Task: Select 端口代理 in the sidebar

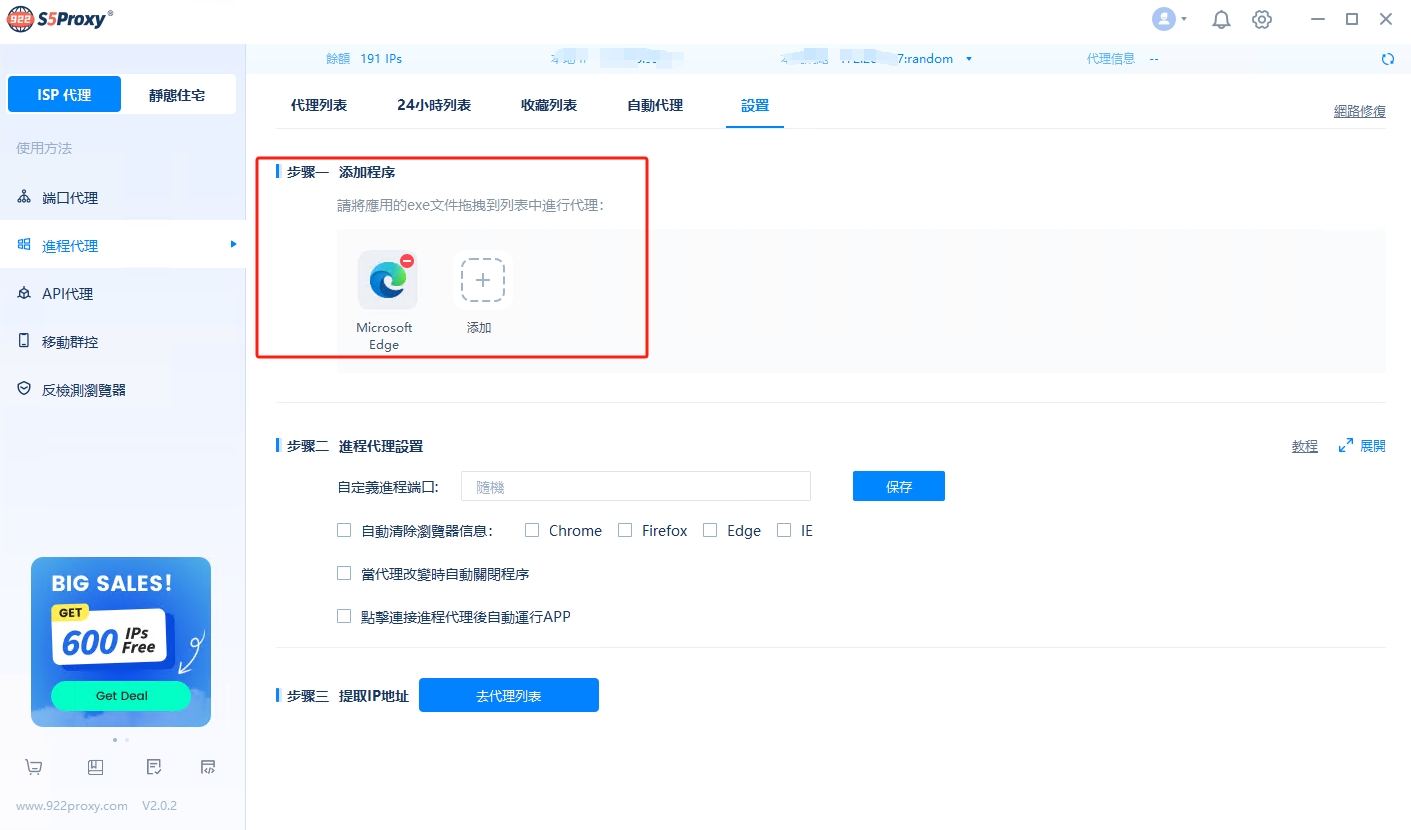Action: [x=70, y=198]
